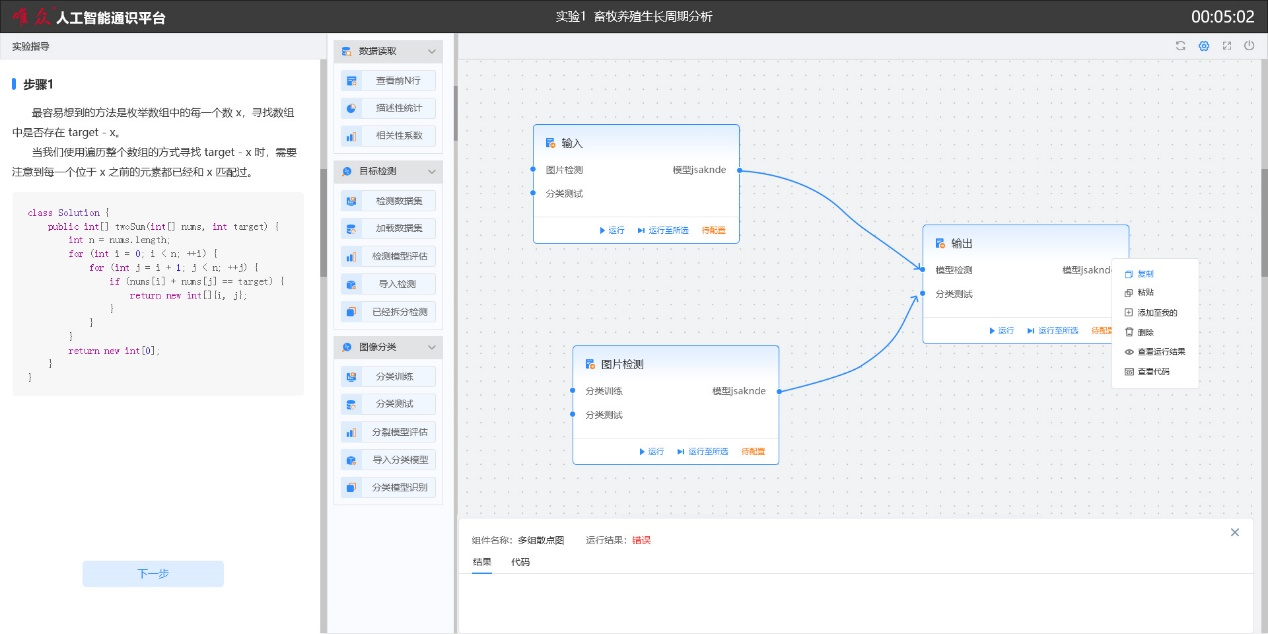Select 查看运行结果 in the context menu
The height and width of the screenshot is (634, 1268).
pyautogui.click(x=1160, y=352)
